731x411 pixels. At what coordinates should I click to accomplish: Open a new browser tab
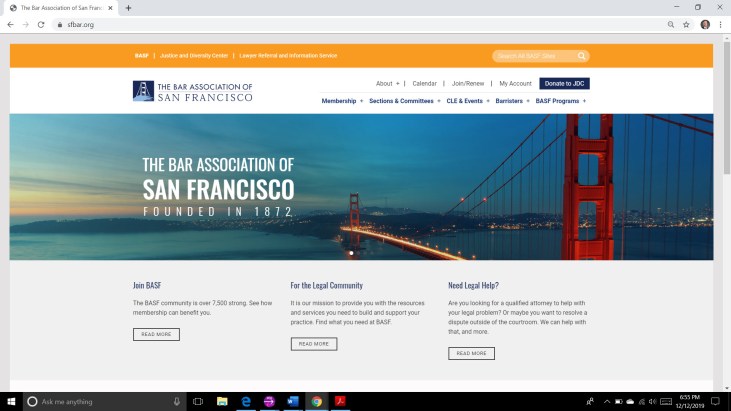(x=128, y=8)
